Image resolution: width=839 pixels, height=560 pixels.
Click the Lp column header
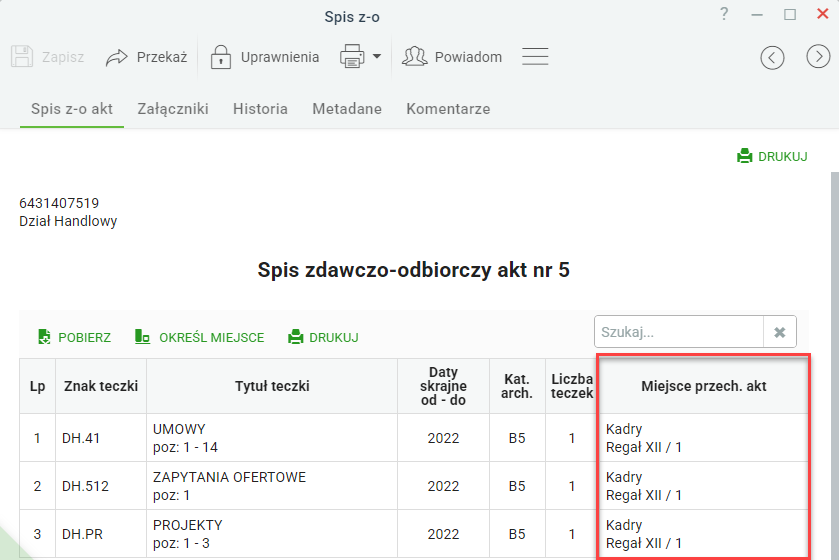coord(37,386)
